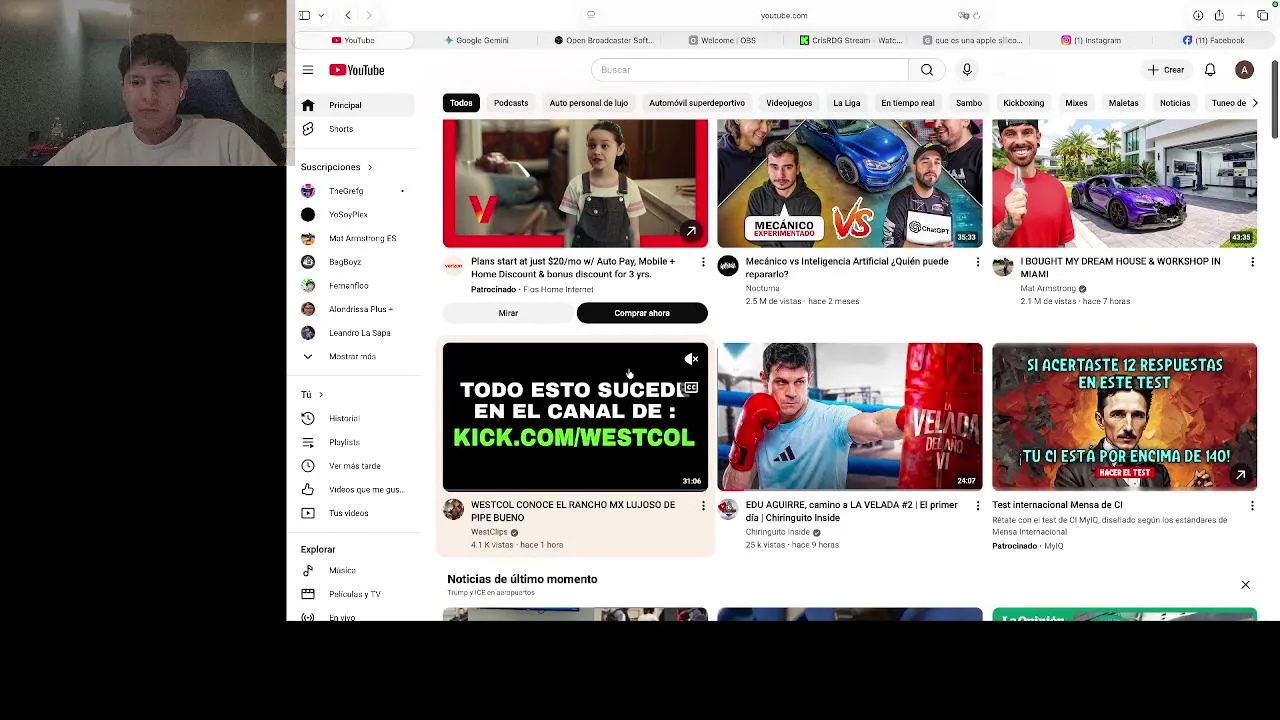The height and width of the screenshot is (720, 1280).
Task: Open options for the Mecánico vs IA video
Action: click(978, 262)
